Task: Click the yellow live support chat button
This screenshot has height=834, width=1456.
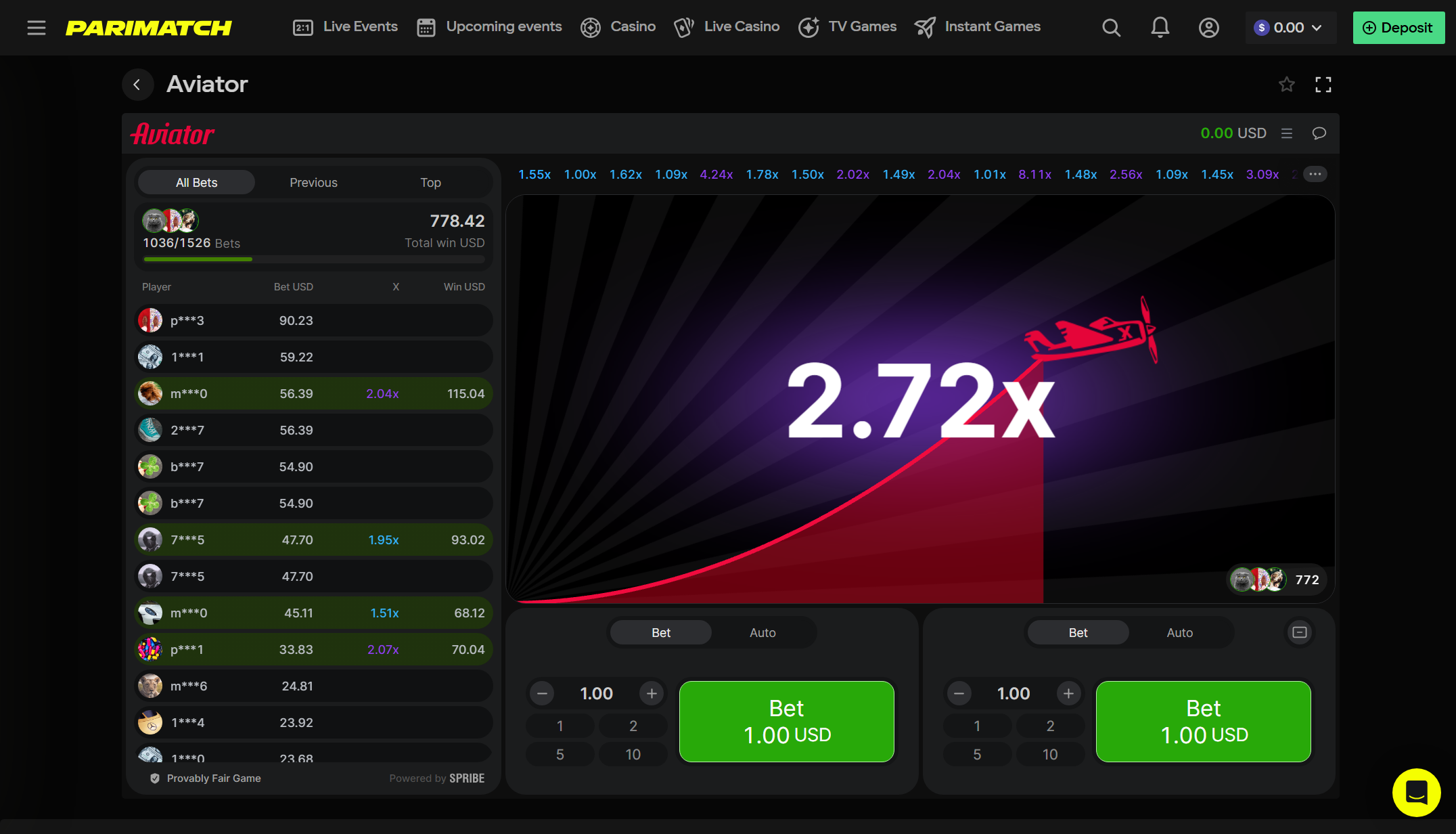Action: (x=1416, y=792)
